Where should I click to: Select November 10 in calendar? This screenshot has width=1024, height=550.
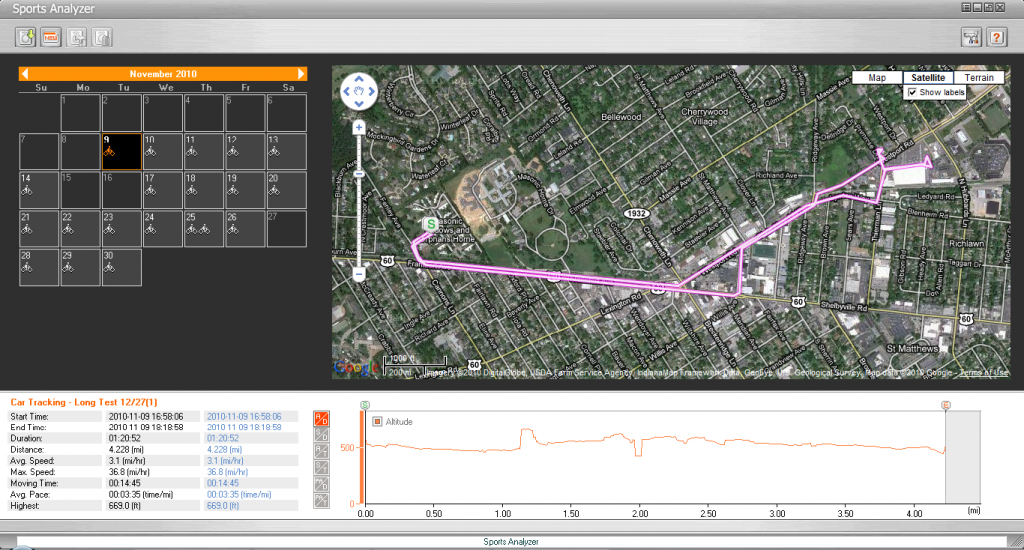click(163, 152)
